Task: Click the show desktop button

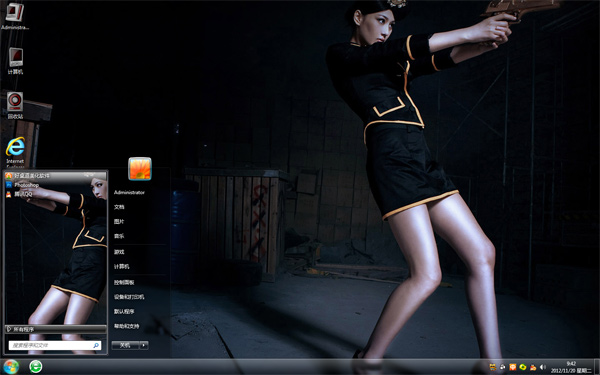Action: [x=597, y=367]
